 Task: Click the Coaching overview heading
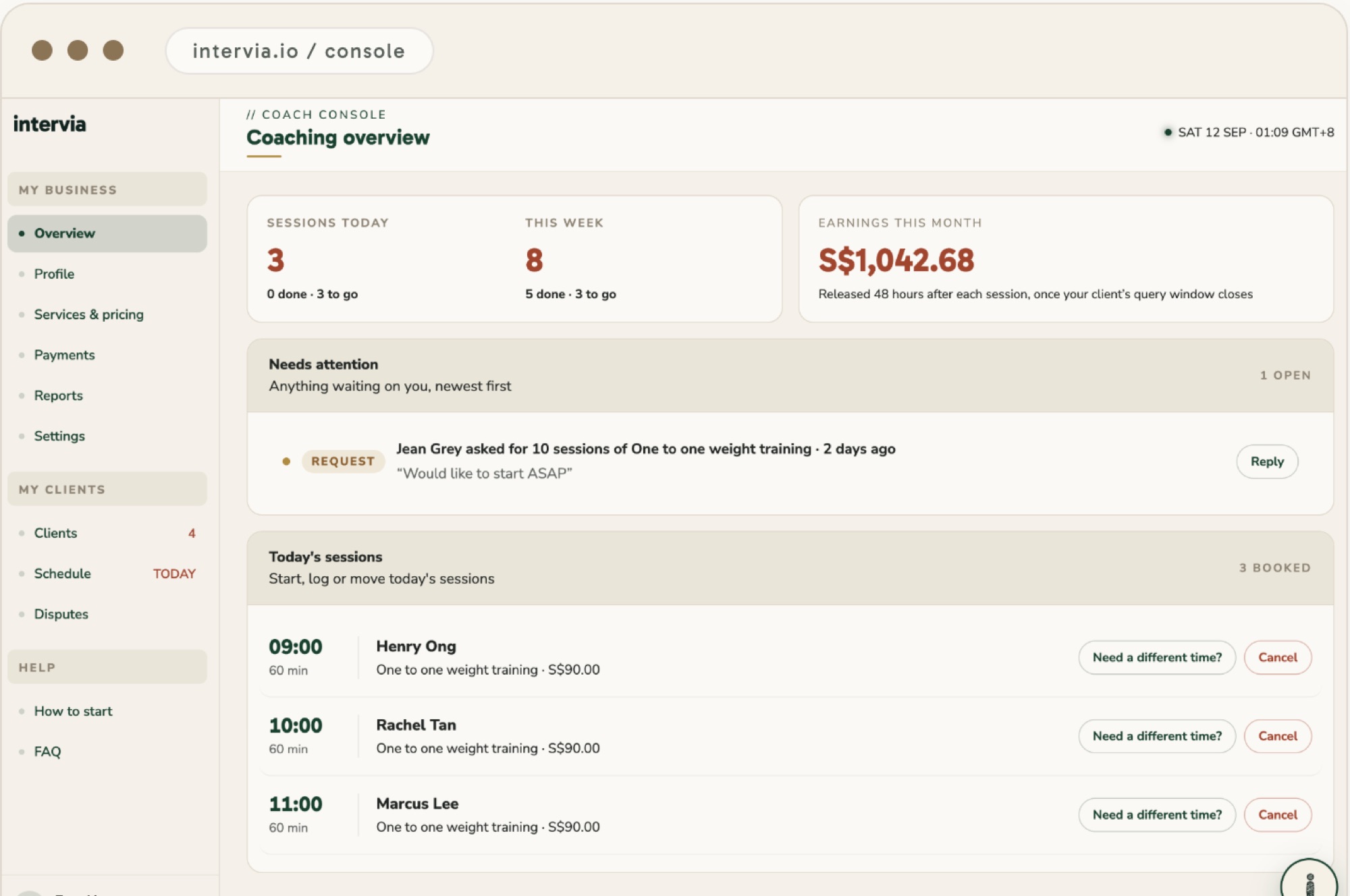[x=337, y=138]
